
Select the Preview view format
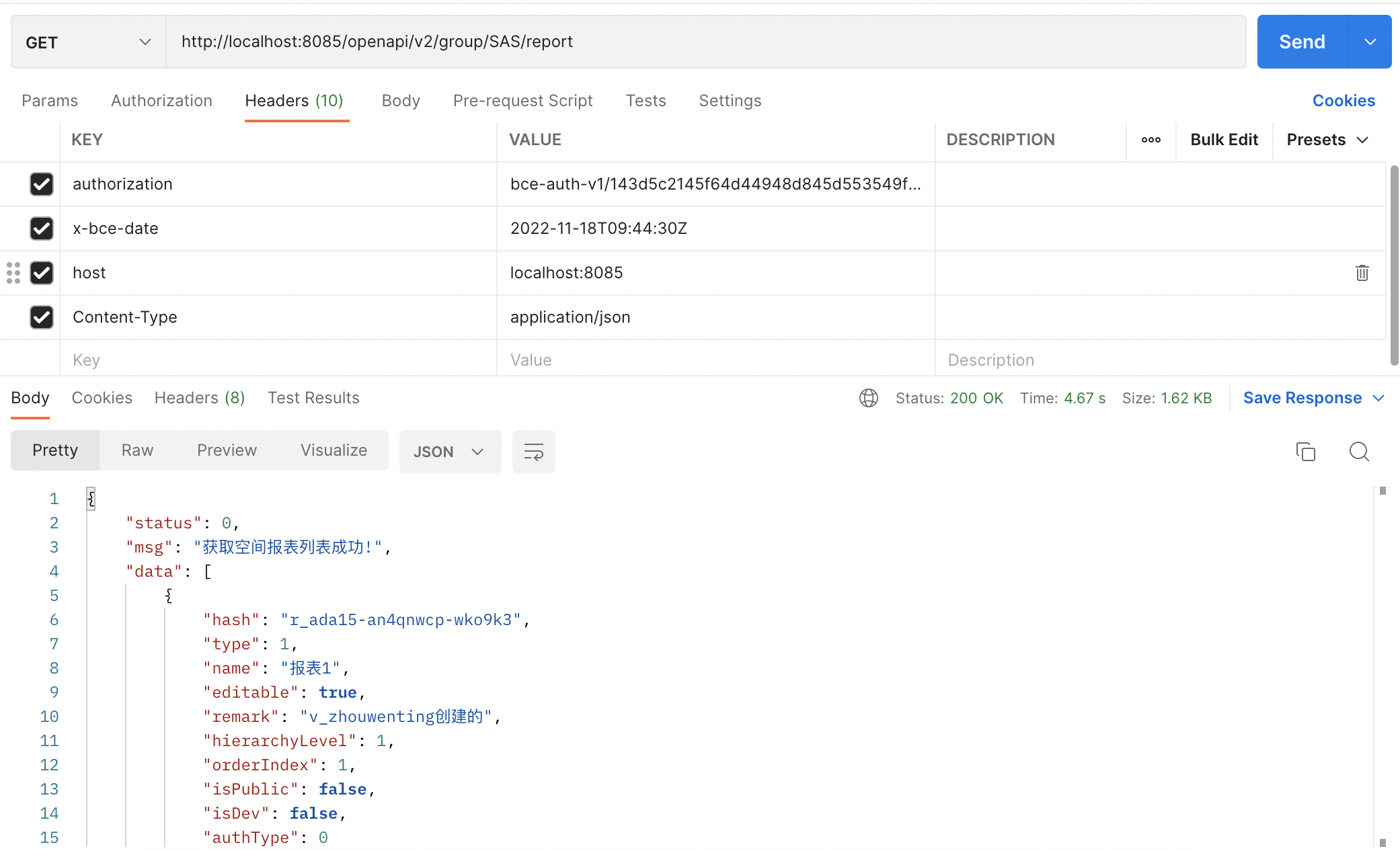pyautogui.click(x=226, y=450)
